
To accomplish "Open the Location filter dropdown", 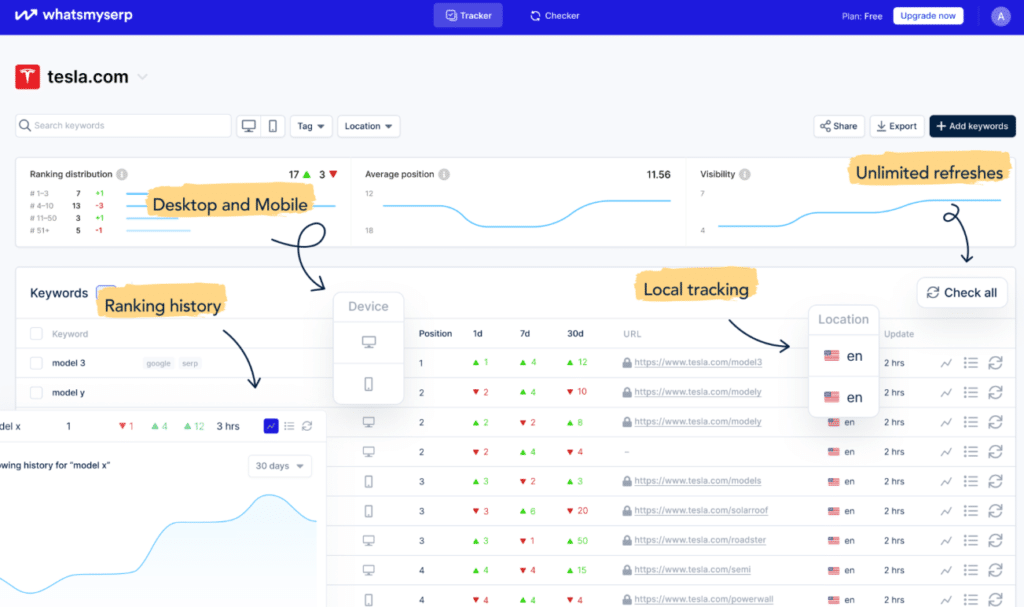I will tap(368, 126).
